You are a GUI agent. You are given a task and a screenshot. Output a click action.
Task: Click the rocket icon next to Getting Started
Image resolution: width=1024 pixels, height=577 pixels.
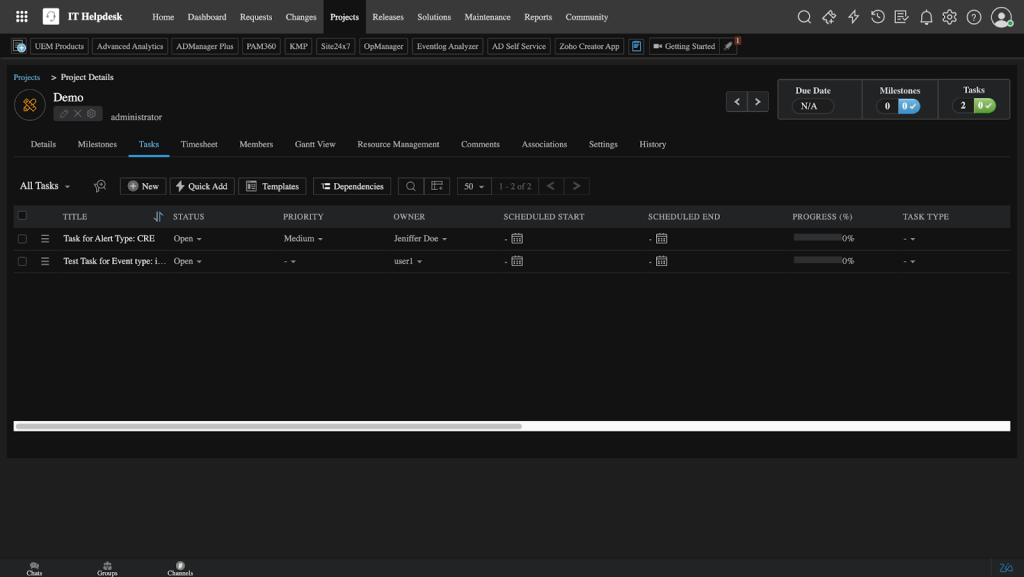click(728, 46)
